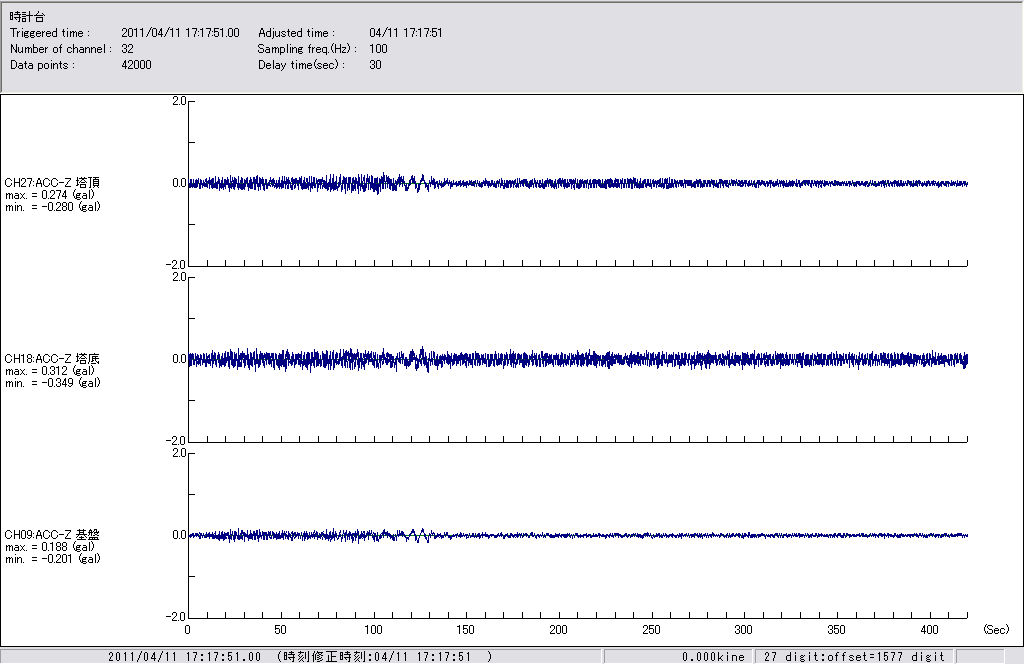
Task: Click the 100 second mark on time axis
Action: (x=373, y=630)
